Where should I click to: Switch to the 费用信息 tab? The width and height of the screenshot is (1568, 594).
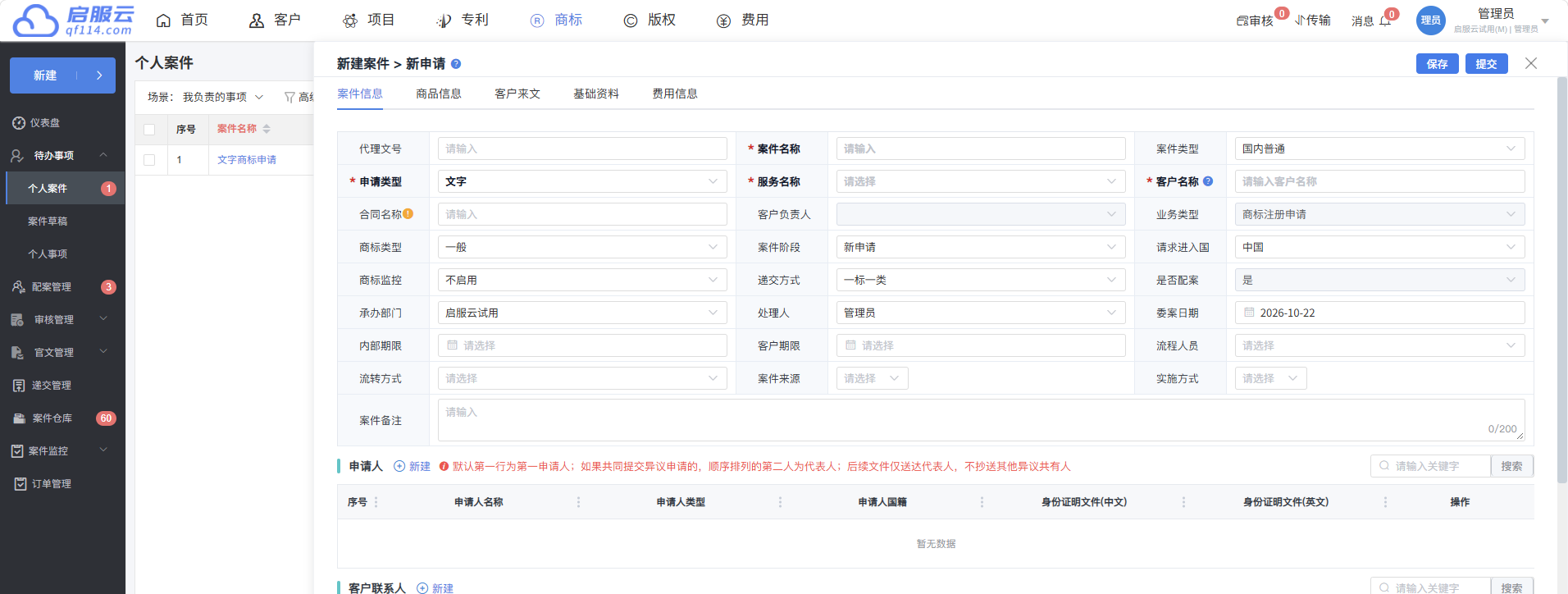(675, 94)
